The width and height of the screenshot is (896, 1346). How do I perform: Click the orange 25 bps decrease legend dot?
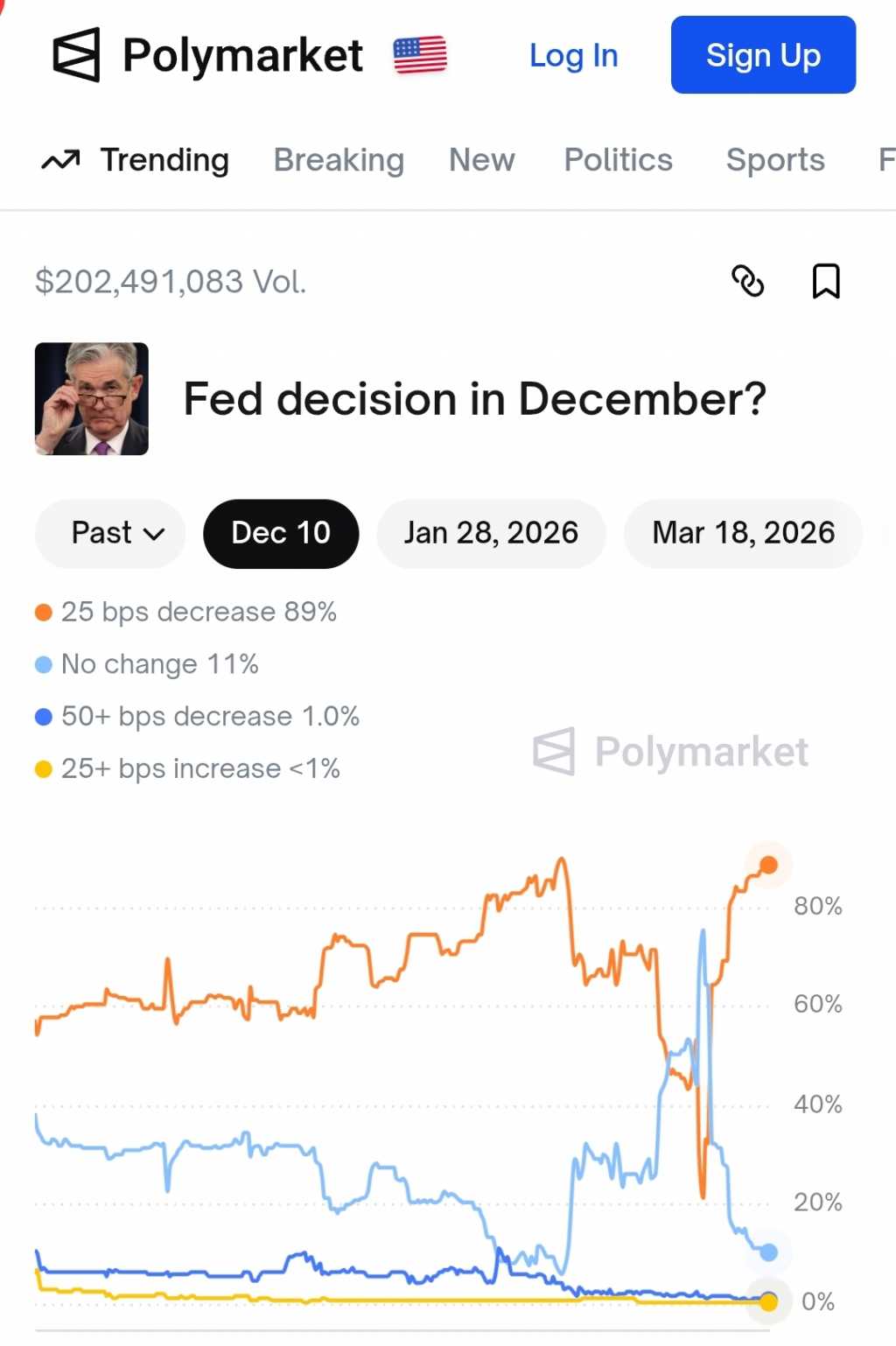[x=44, y=612]
